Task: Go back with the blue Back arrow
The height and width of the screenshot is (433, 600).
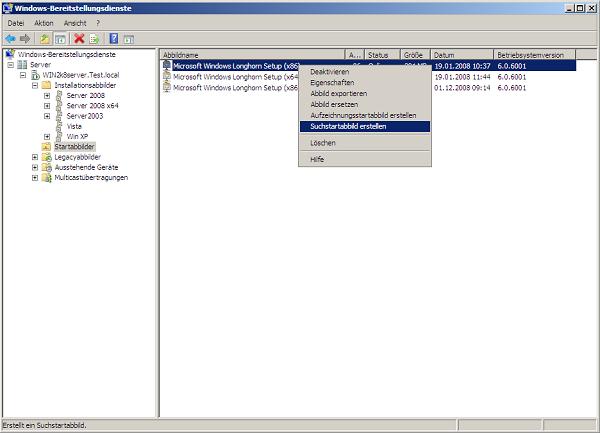Action: click(10, 39)
